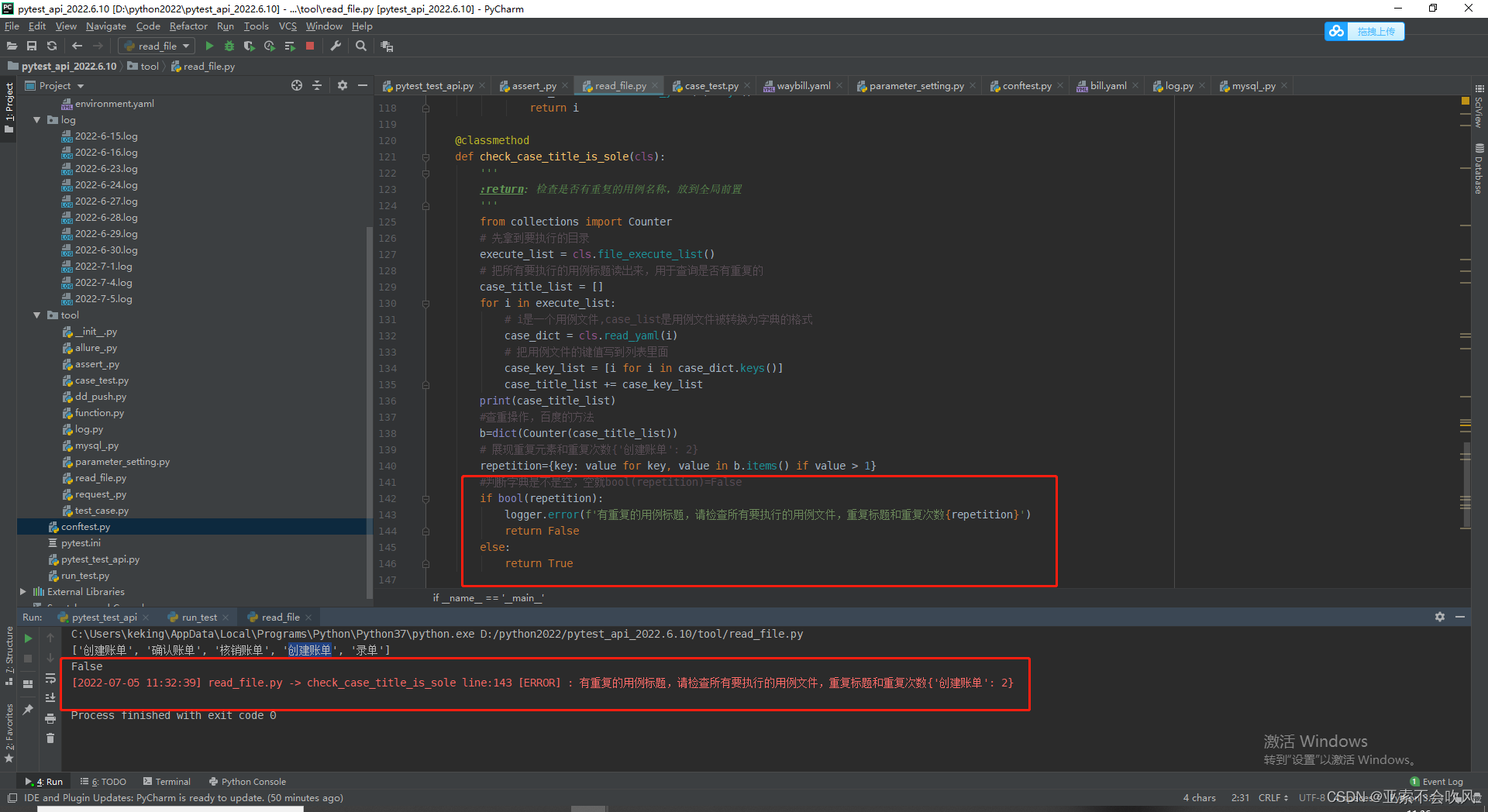Open the Database side panel
Viewport: 1488px width, 812px height.
click(x=1479, y=169)
